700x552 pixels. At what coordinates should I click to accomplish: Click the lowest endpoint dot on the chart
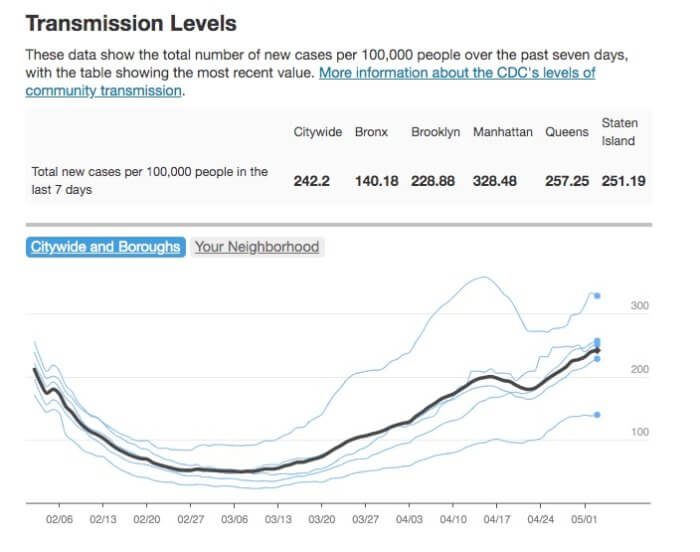(597, 414)
